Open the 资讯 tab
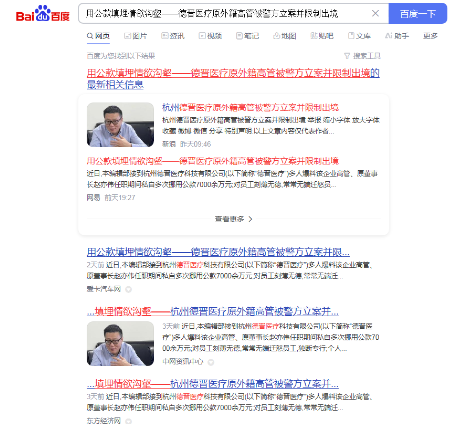Viewport: 450px width, 424px height. pyautogui.click(x=173, y=36)
